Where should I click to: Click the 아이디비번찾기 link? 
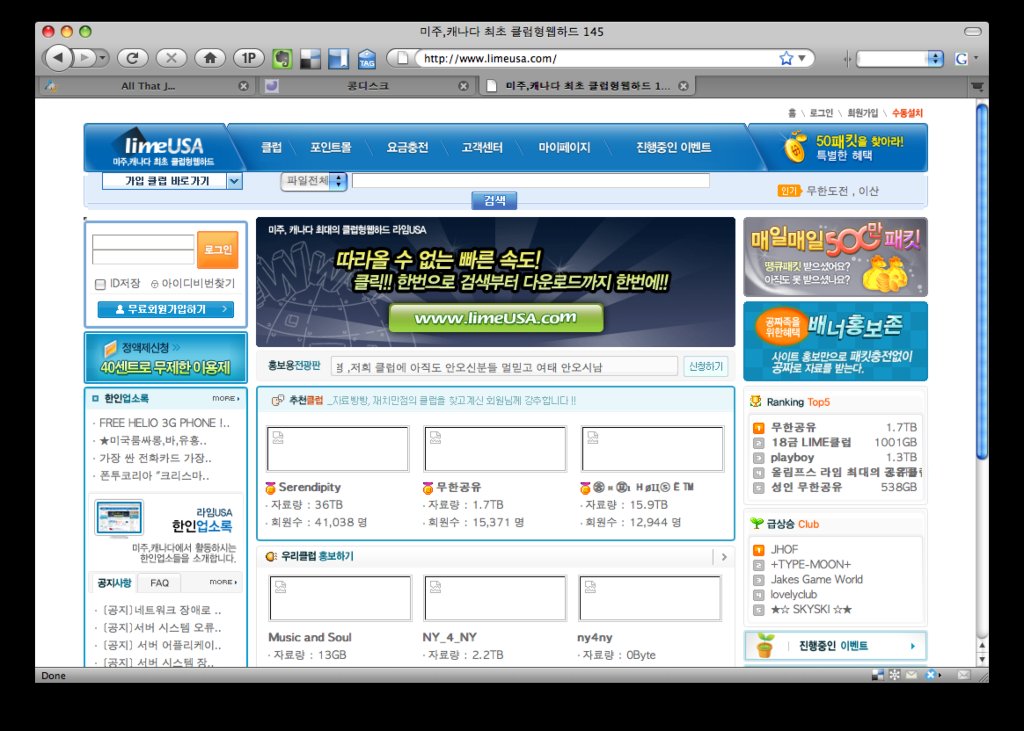[x=193, y=284]
